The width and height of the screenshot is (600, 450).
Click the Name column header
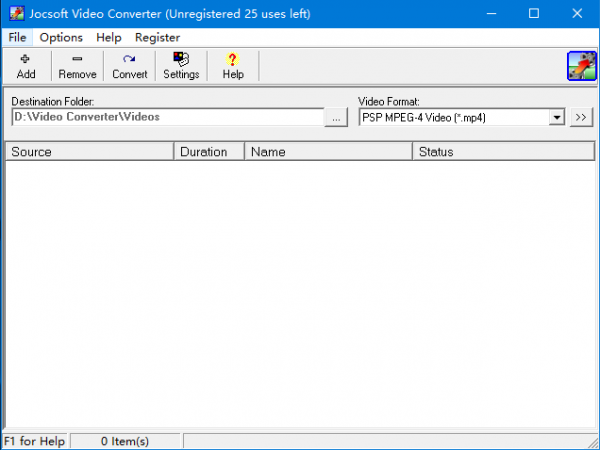[x=328, y=152]
